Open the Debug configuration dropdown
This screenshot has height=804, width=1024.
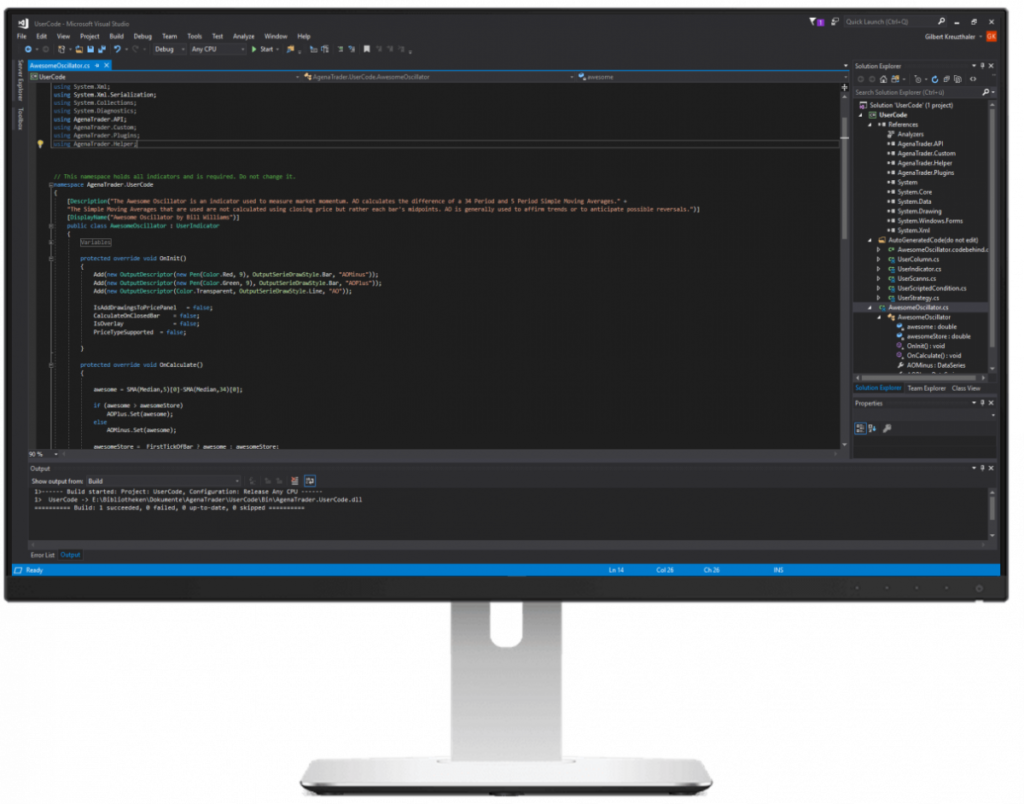[170, 50]
